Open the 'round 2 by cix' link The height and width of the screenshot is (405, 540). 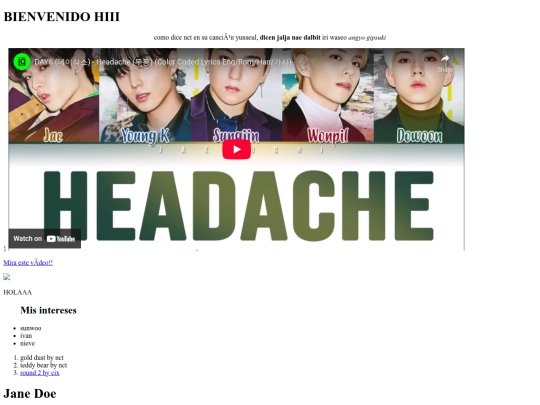[x=40, y=373]
